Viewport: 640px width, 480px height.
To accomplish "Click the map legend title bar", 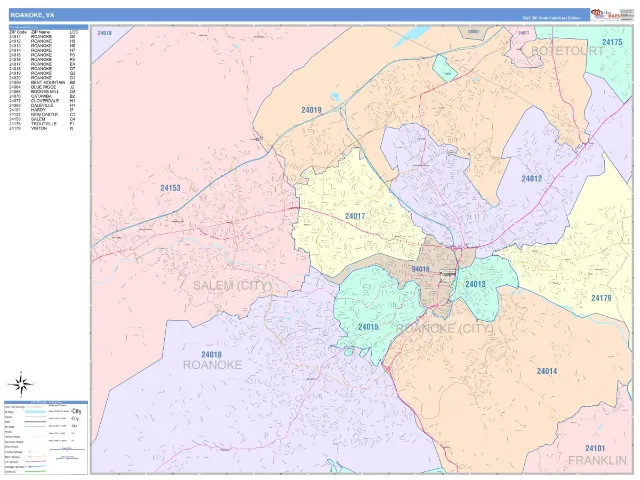I will [46, 402].
